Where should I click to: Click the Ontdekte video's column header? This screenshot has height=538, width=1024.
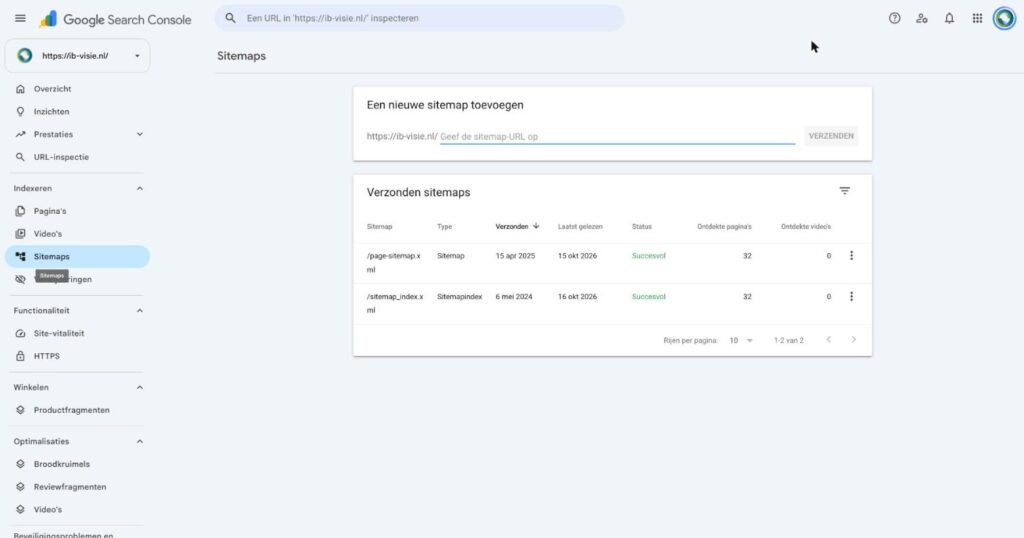[x=806, y=227]
